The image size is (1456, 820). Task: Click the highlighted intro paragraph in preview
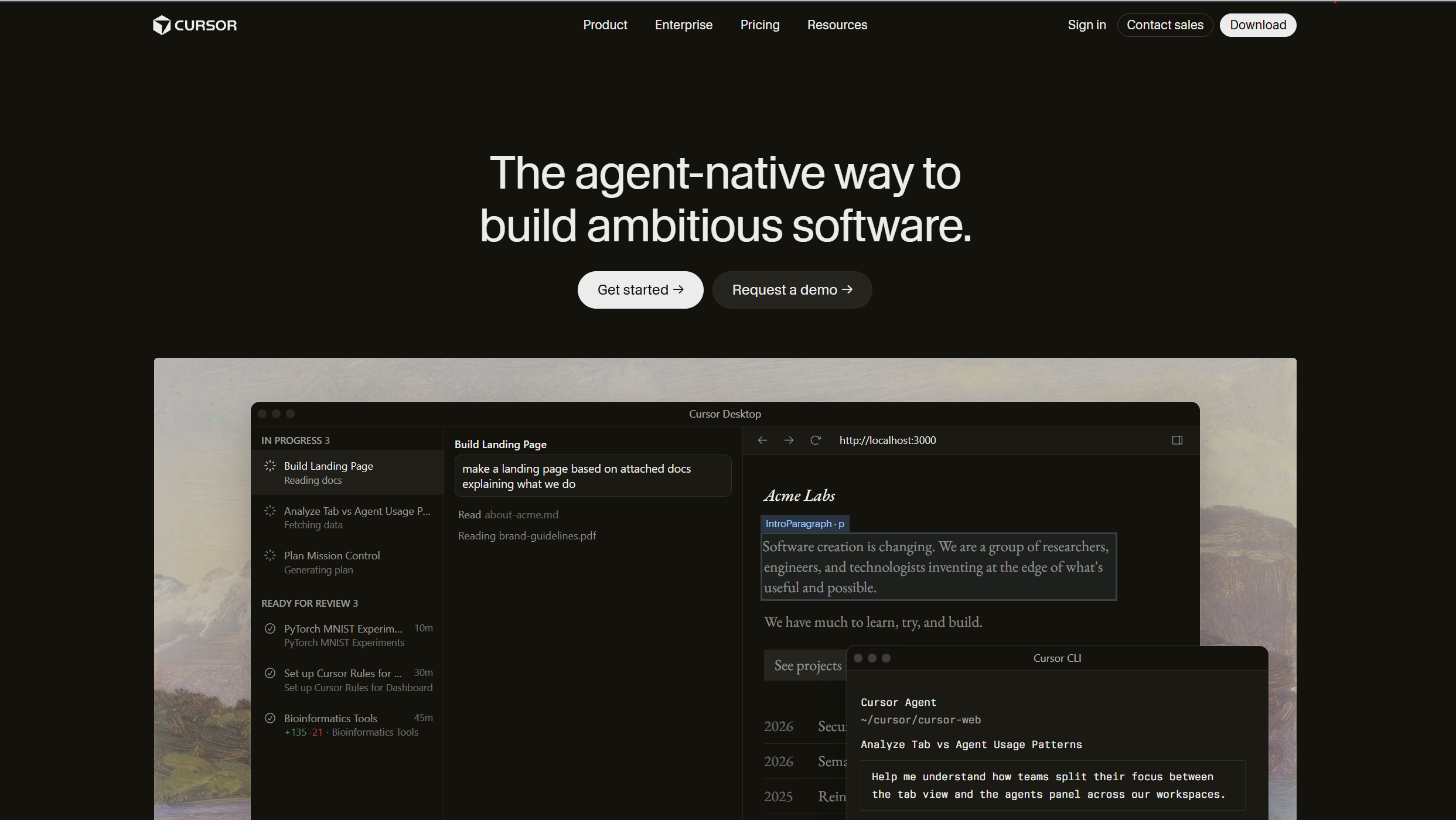click(938, 567)
